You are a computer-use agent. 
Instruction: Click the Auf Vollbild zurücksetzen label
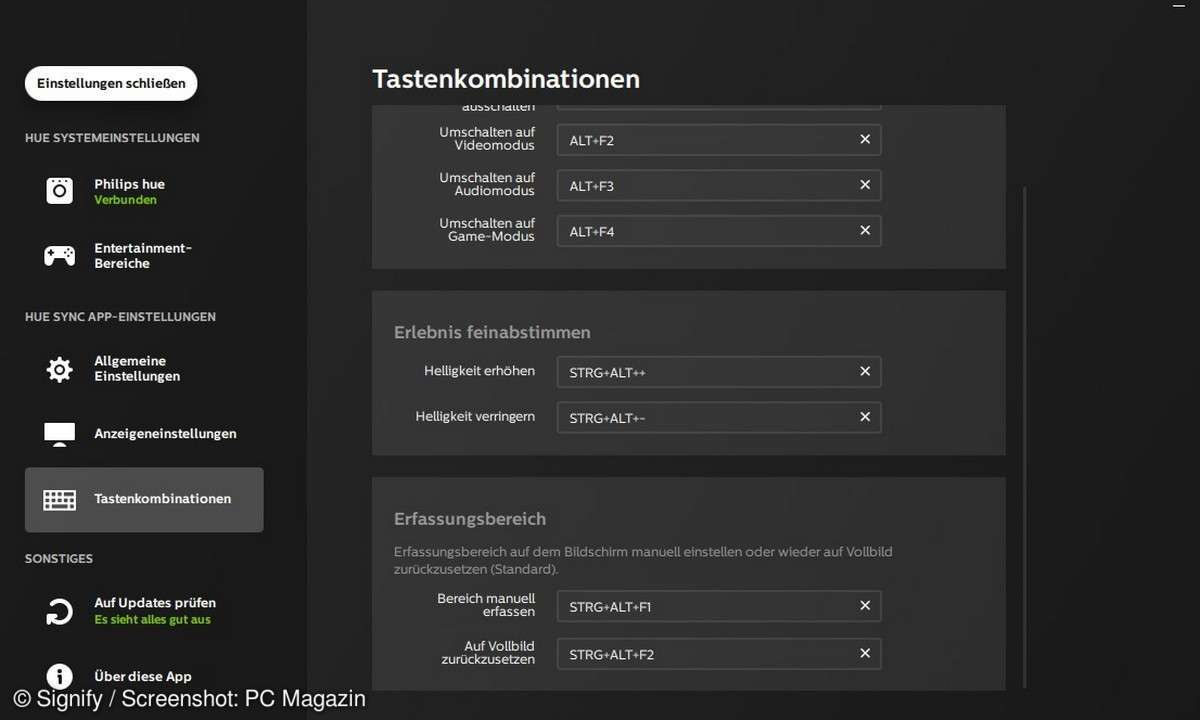[488, 653]
